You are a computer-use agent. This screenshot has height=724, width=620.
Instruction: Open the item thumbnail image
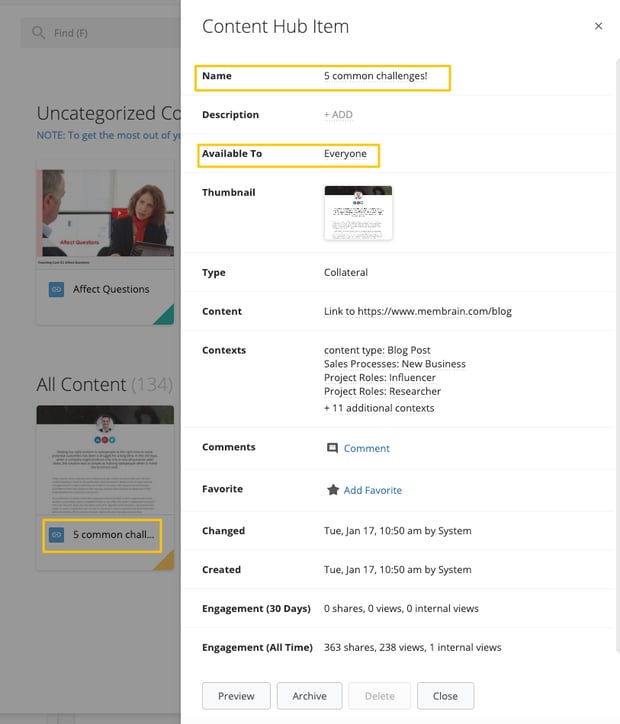tap(358, 213)
